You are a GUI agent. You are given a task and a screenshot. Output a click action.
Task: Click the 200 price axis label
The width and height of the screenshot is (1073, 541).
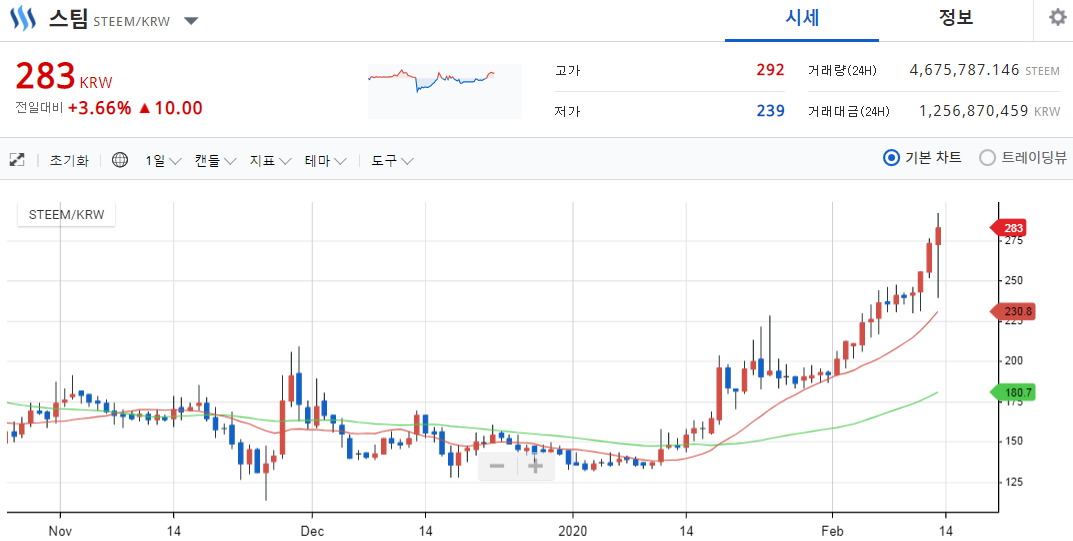click(x=1014, y=361)
